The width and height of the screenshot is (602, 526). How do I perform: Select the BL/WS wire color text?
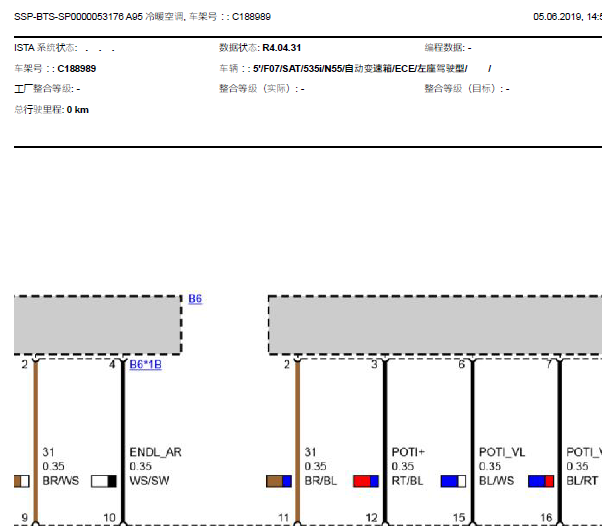click(x=496, y=481)
